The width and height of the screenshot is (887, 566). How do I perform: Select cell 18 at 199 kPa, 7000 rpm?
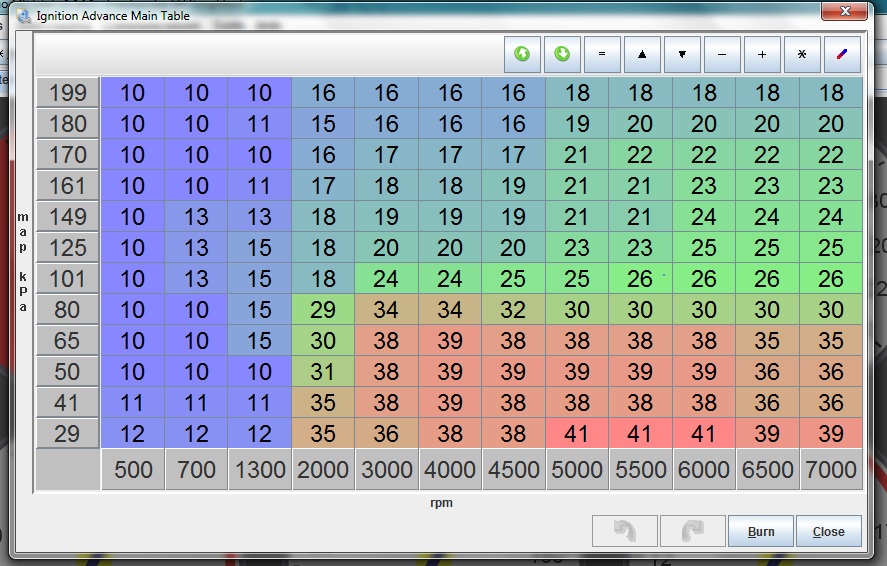point(831,93)
